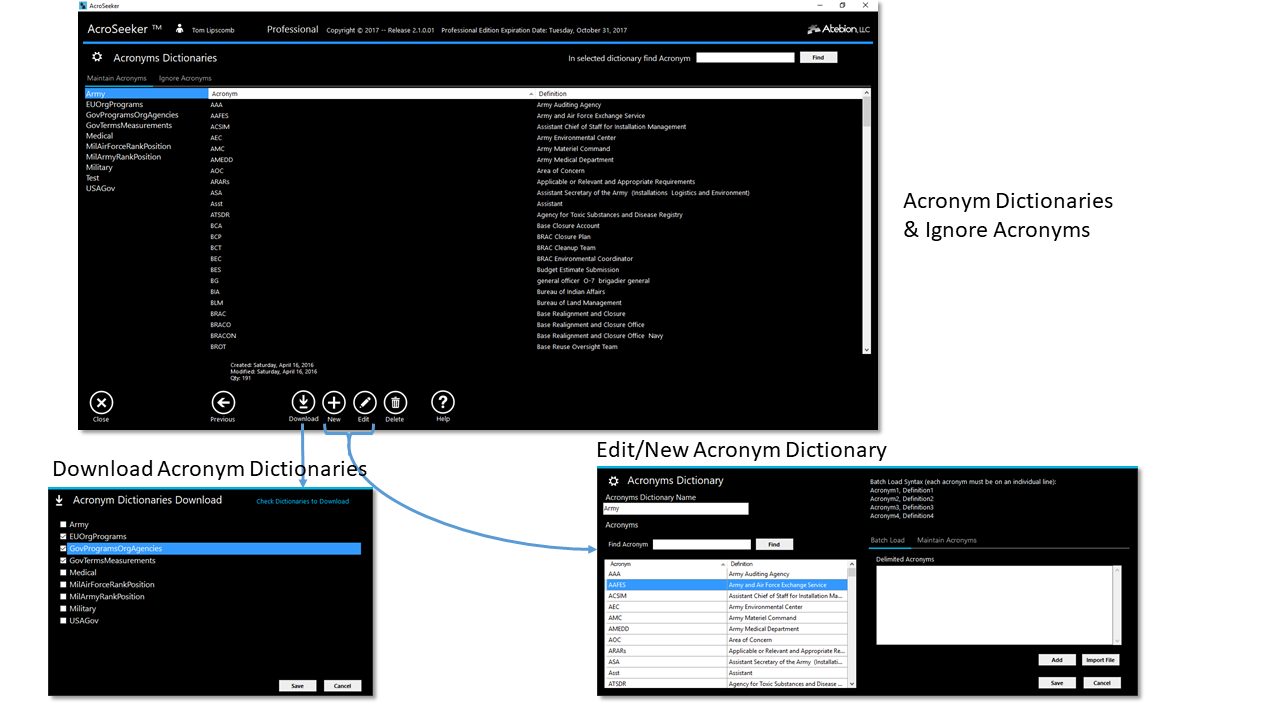Check the Medical dictionary checkbox
The height and width of the screenshot is (720, 1280).
(x=64, y=573)
